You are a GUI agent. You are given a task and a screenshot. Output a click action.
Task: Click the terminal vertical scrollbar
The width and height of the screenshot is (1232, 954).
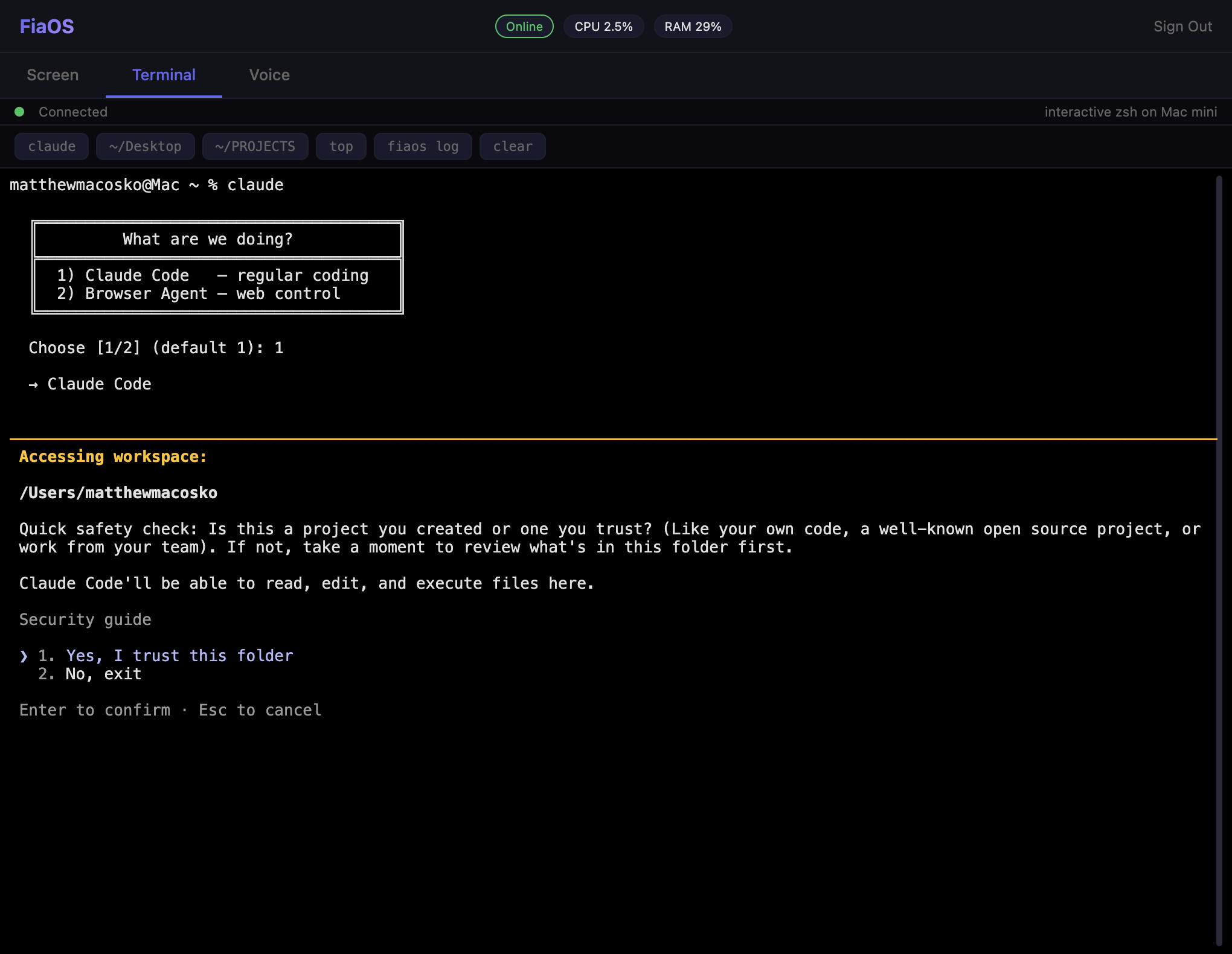click(x=1219, y=561)
